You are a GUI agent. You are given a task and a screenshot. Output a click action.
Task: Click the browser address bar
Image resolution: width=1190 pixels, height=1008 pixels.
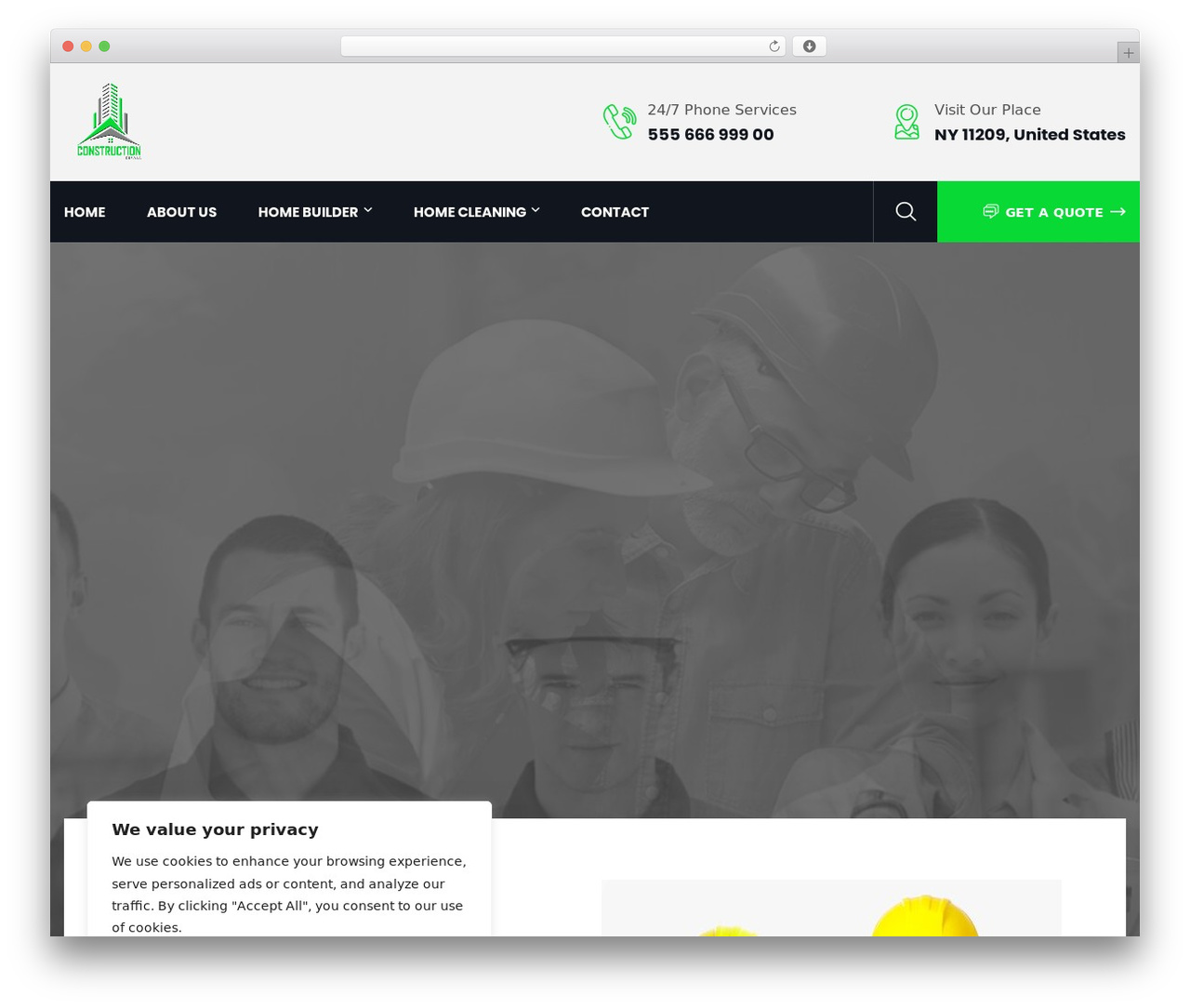pyautogui.click(x=562, y=46)
